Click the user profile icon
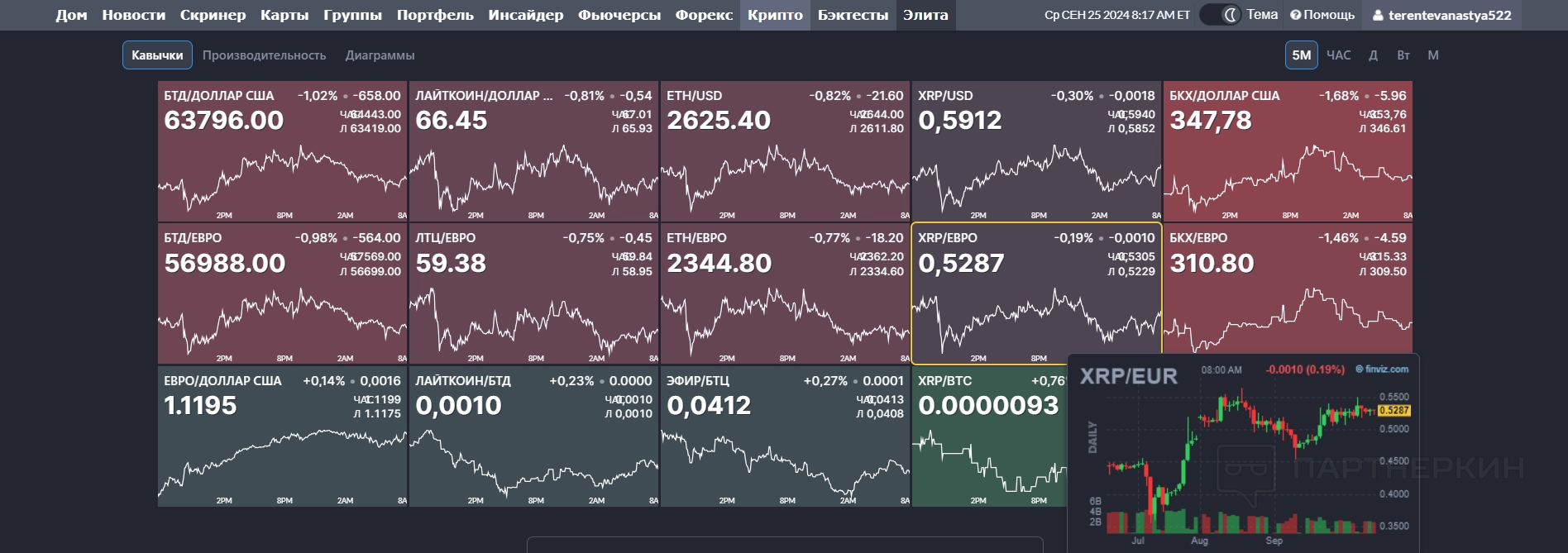 (x=1378, y=15)
